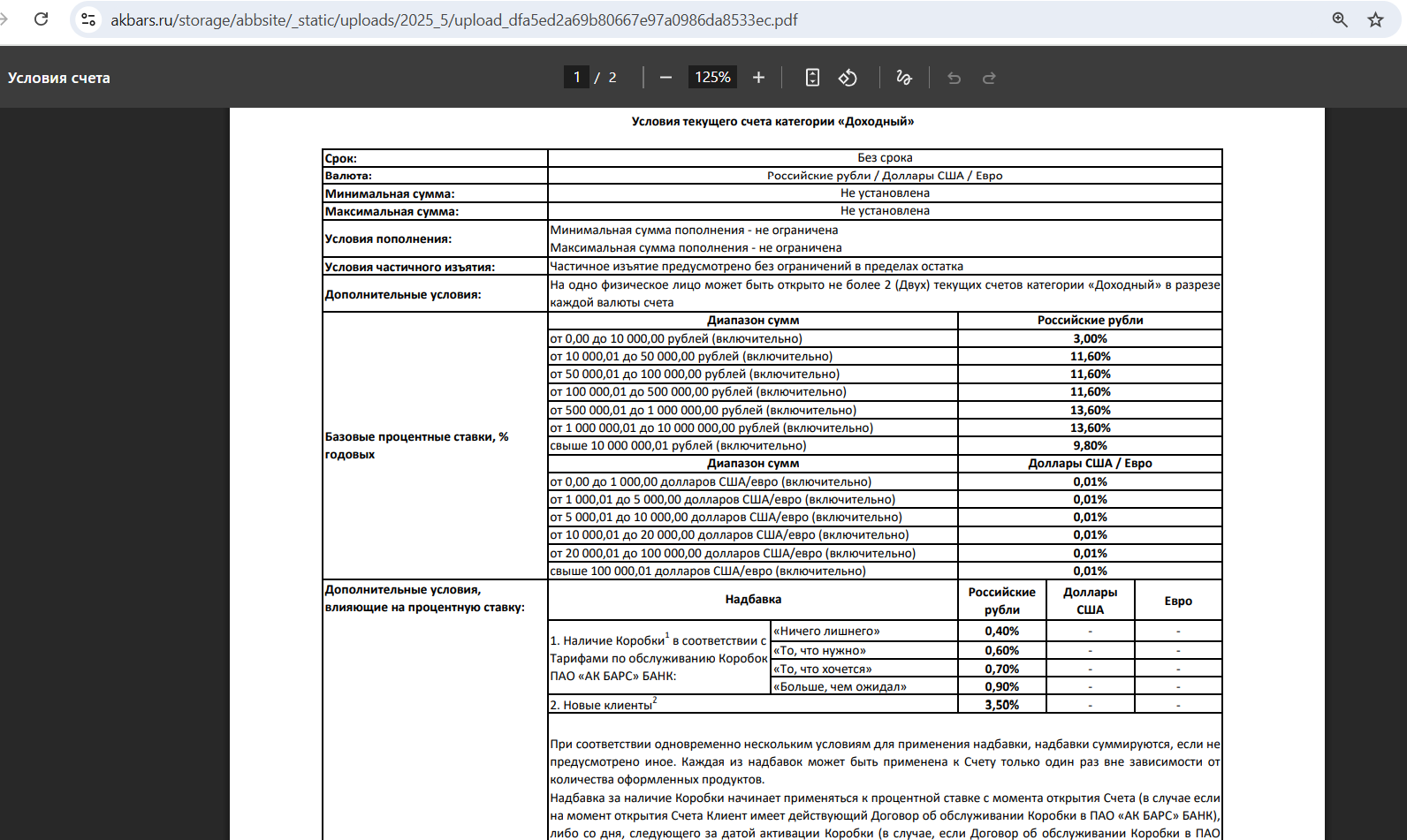Reload the page with the refresh icon
1407x840 pixels.
point(41,19)
